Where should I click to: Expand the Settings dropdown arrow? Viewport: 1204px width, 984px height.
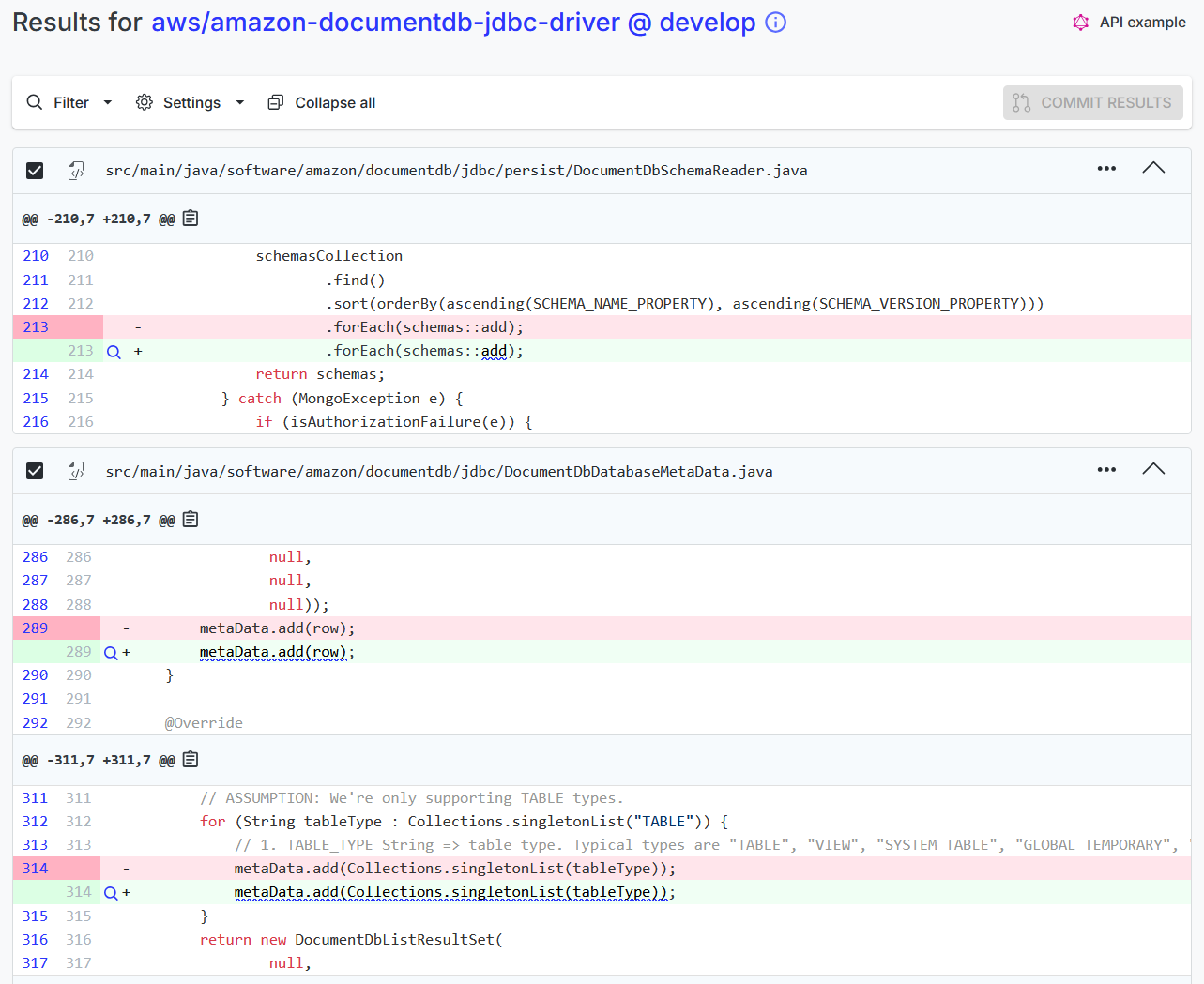[x=240, y=102]
